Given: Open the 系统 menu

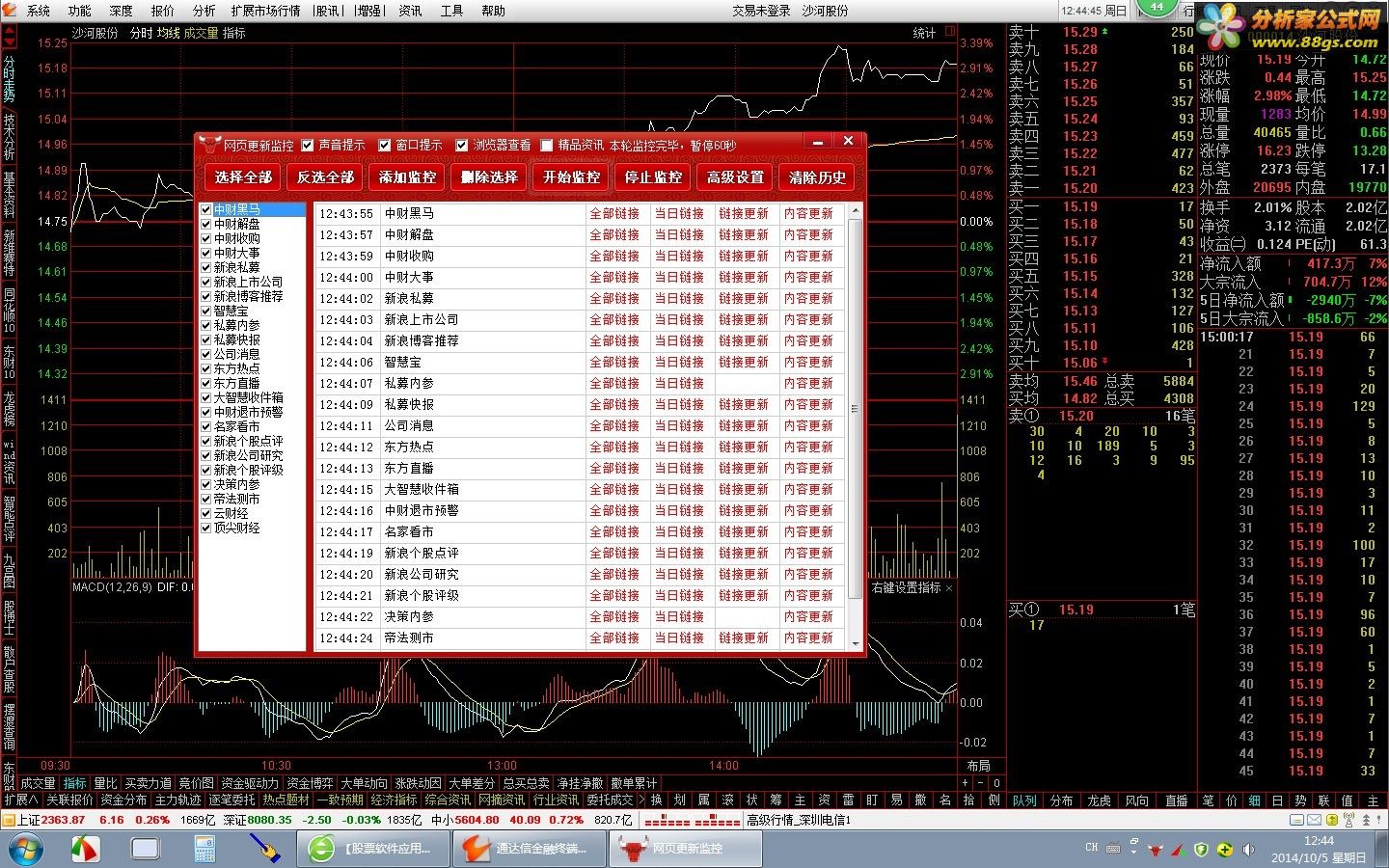Looking at the screenshot, I should click(39, 11).
